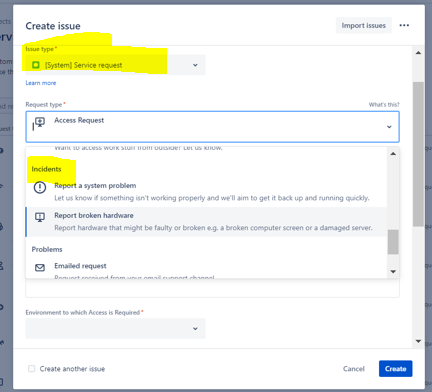432x392 pixels.
Task: Click the Incidents group heading
Action: tap(46, 169)
